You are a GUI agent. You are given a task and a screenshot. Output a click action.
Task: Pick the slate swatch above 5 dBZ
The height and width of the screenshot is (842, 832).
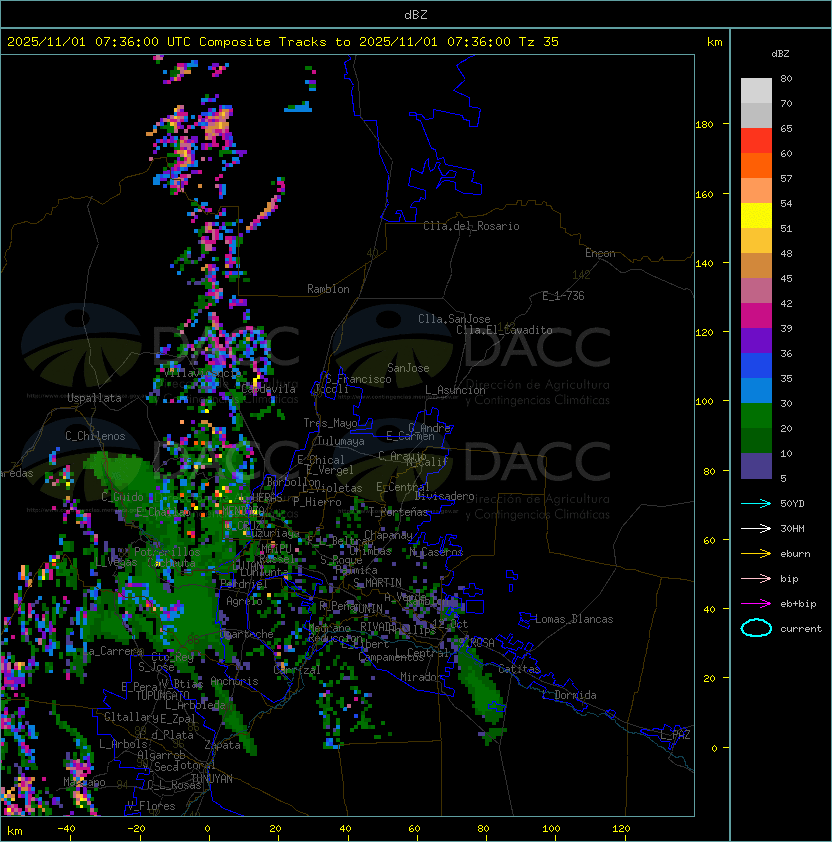(x=756, y=466)
